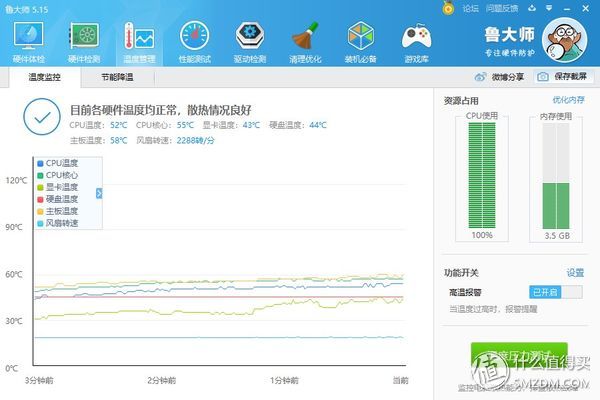Click 保存截屏 save screenshot button
This screenshot has width=600, height=400.
564,77
